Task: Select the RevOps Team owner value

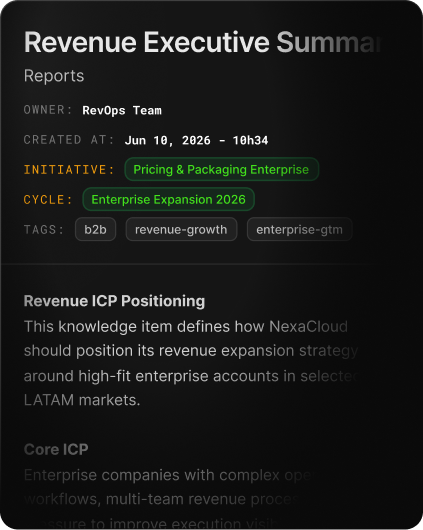Action: [x=122, y=111]
